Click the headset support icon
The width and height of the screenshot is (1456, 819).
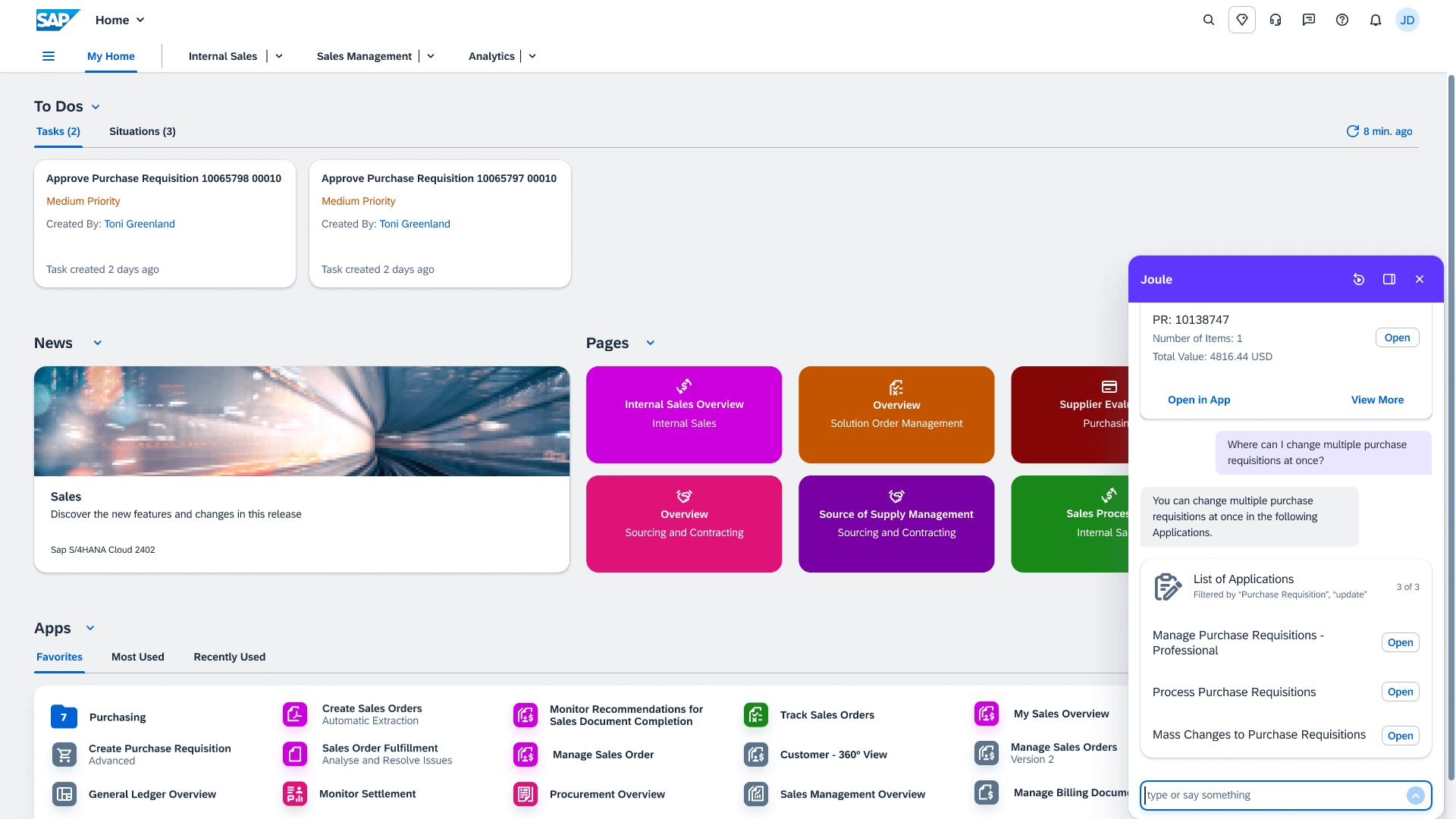(1275, 20)
